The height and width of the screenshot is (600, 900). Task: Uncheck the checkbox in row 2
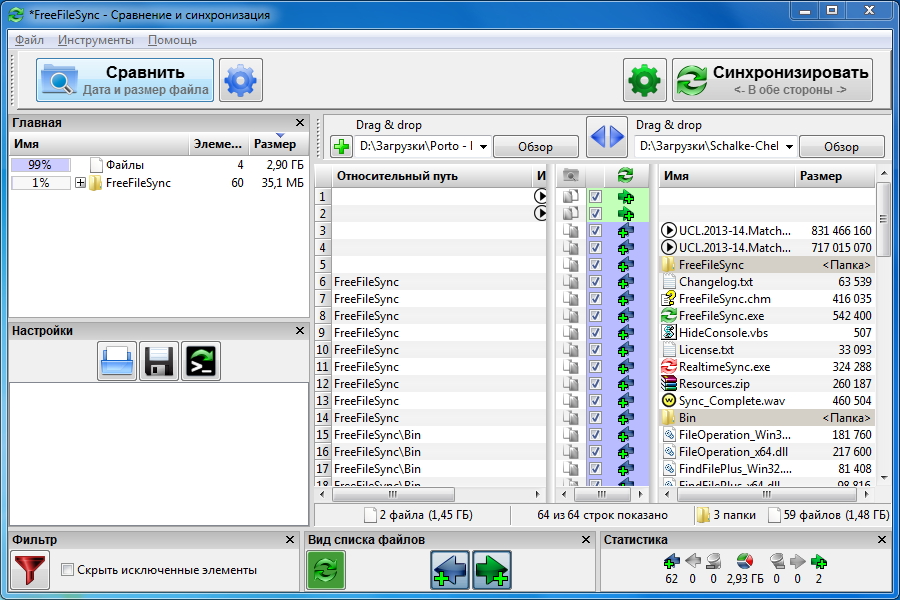[x=595, y=214]
